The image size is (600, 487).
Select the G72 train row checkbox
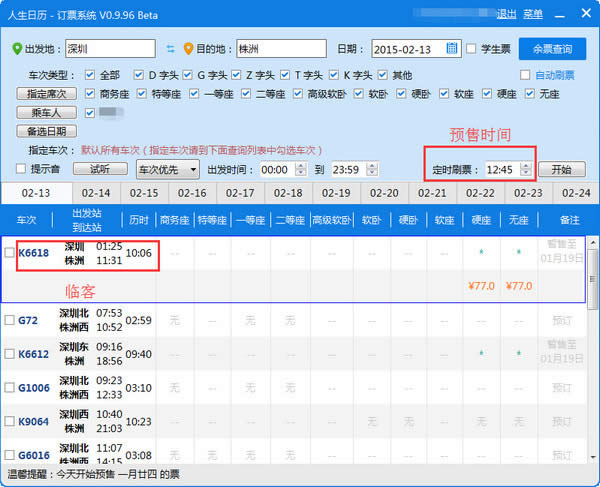(10, 320)
